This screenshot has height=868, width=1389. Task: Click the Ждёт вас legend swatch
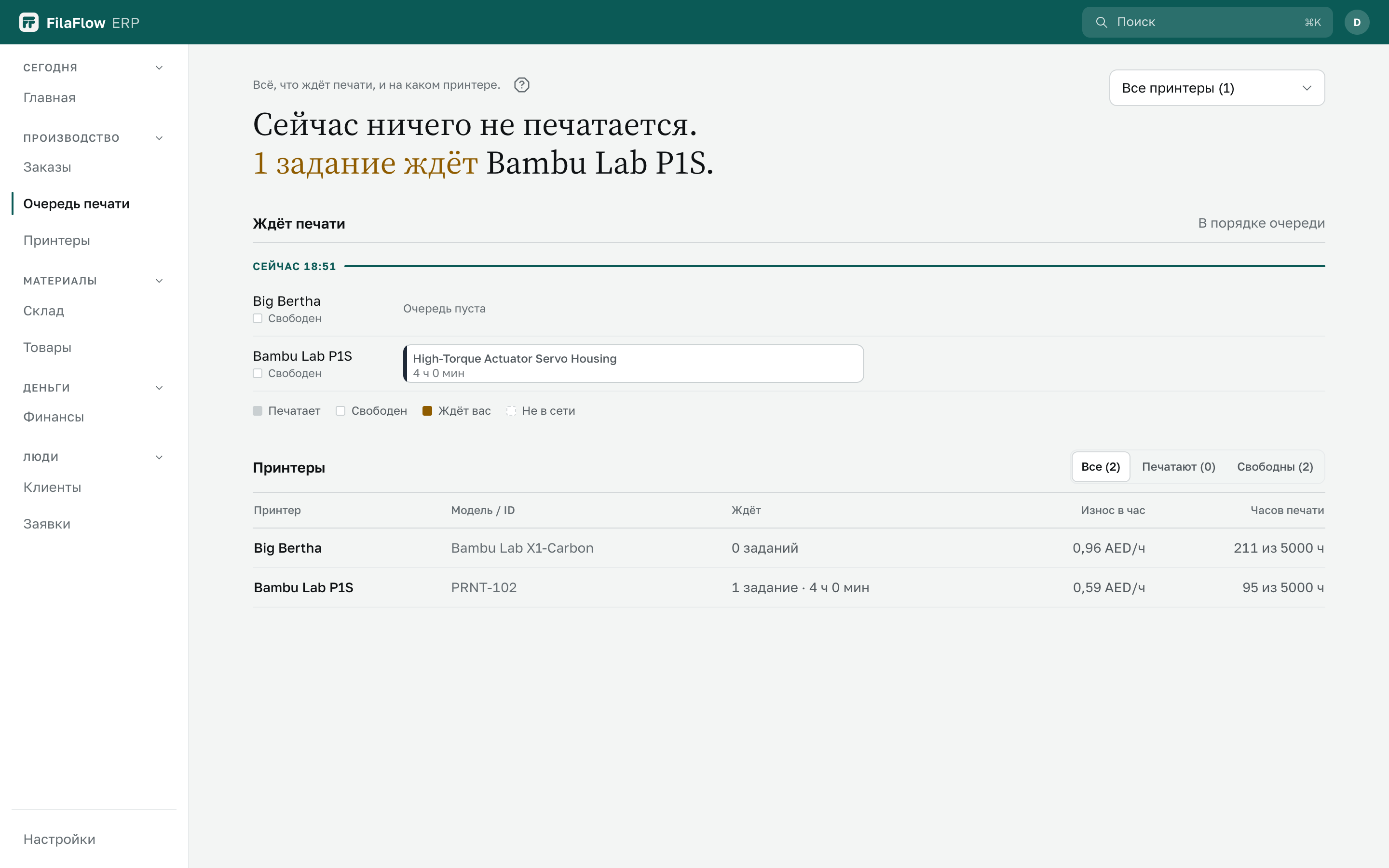(x=427, y=411)
